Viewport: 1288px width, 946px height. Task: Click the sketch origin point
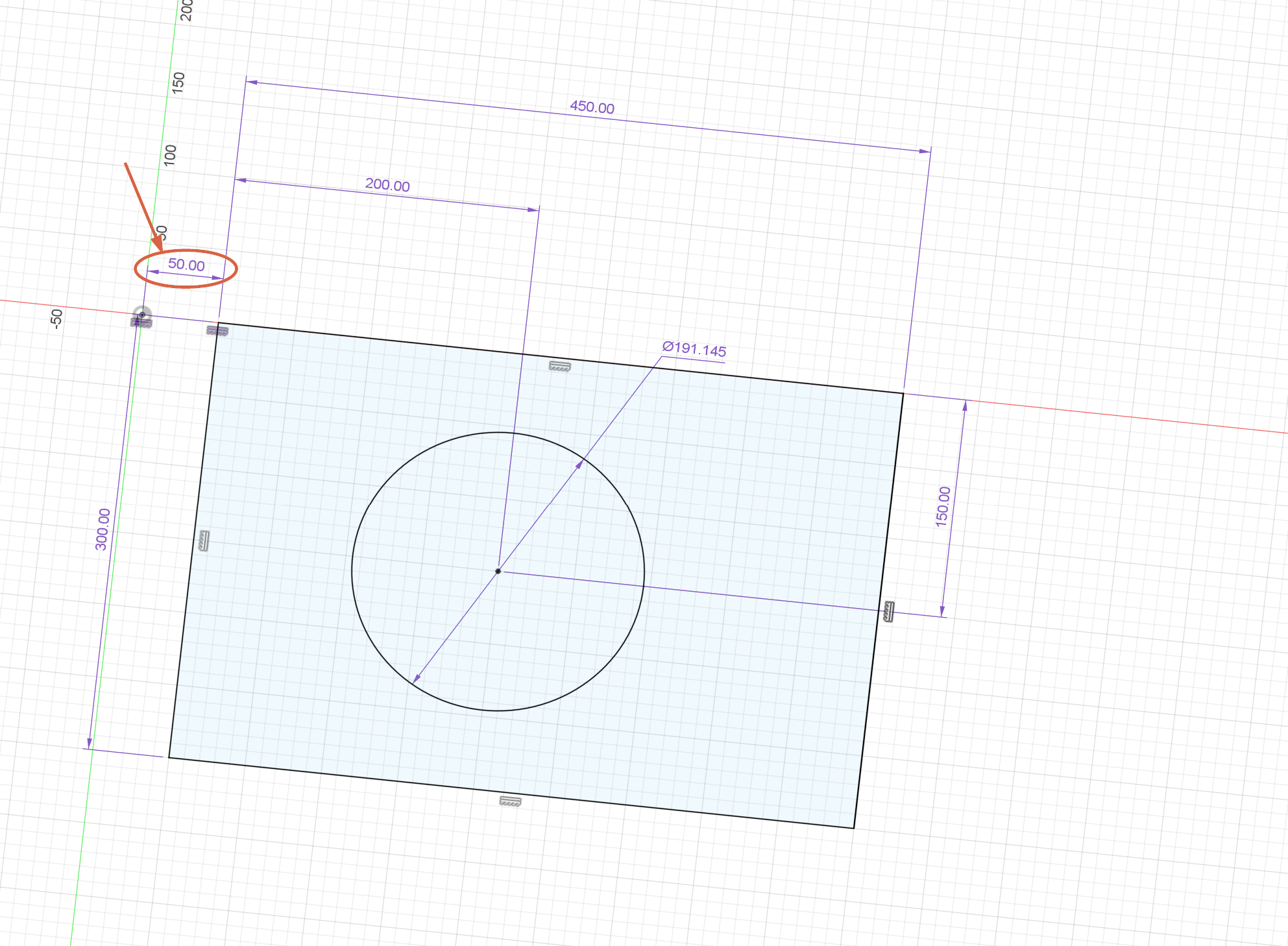coord(142,315)
